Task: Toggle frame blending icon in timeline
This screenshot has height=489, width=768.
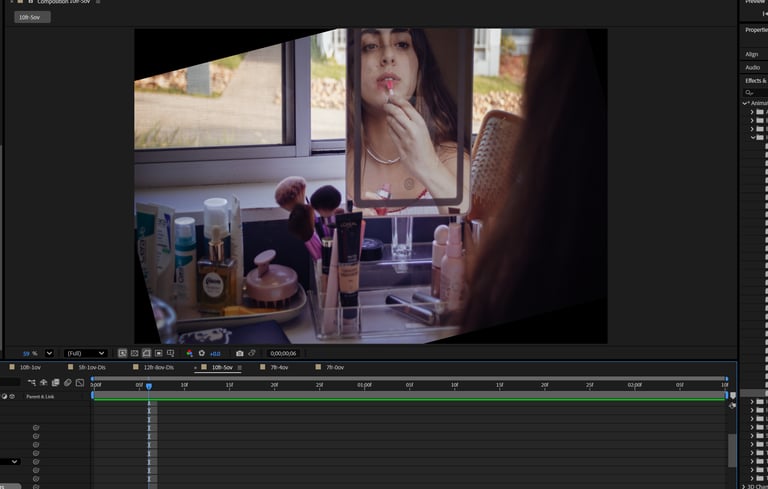Action: (55, 382)
